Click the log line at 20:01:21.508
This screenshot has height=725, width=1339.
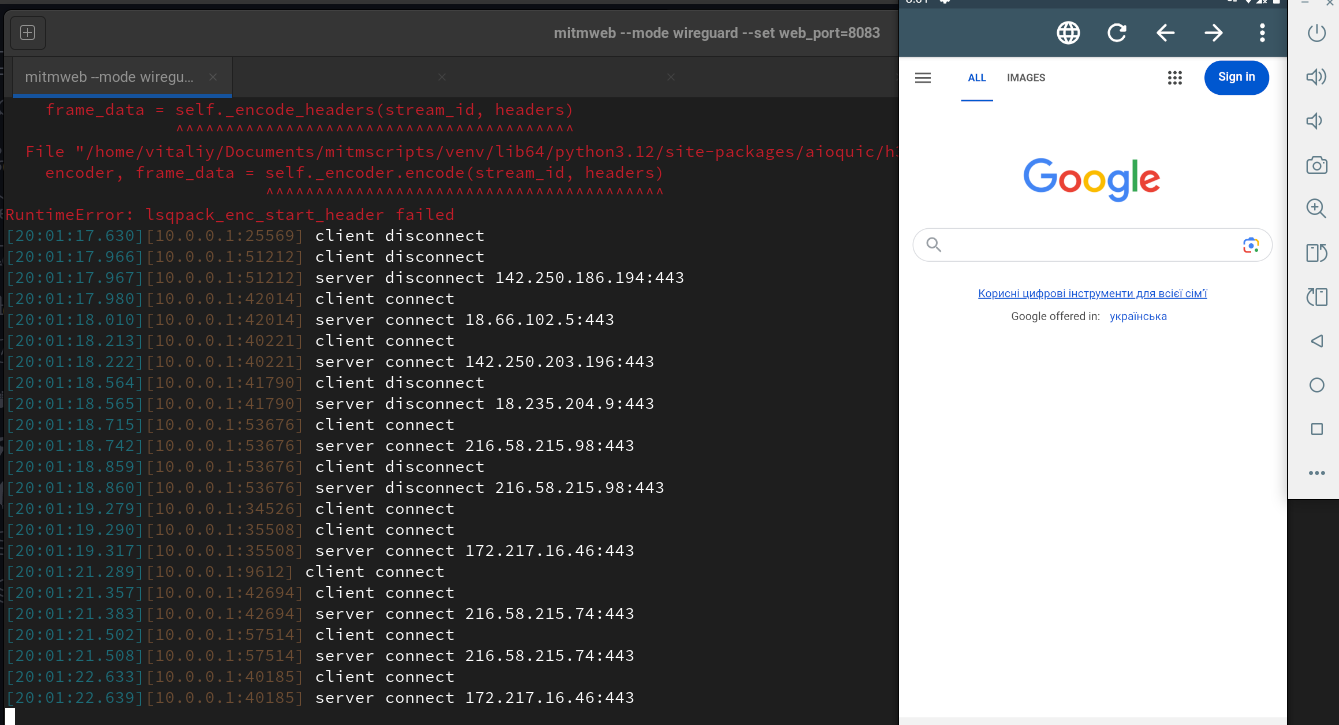[x=320, y=656]
